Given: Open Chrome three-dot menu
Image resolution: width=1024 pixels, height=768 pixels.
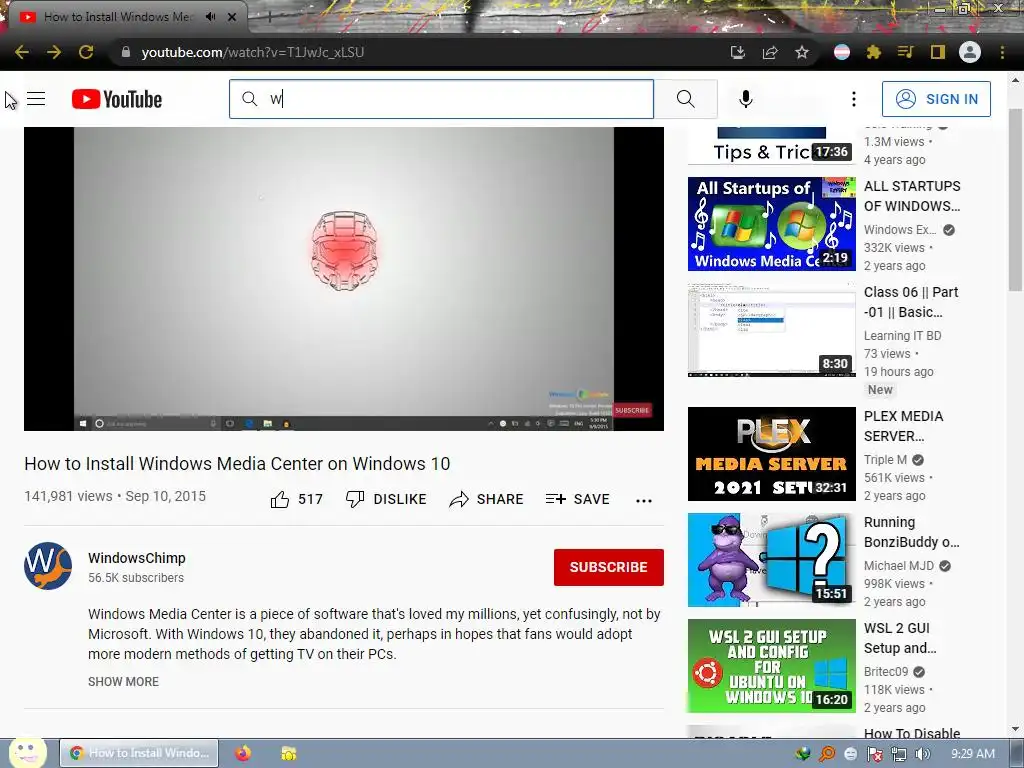Looking at the screenshot, I should [1002, 52].
